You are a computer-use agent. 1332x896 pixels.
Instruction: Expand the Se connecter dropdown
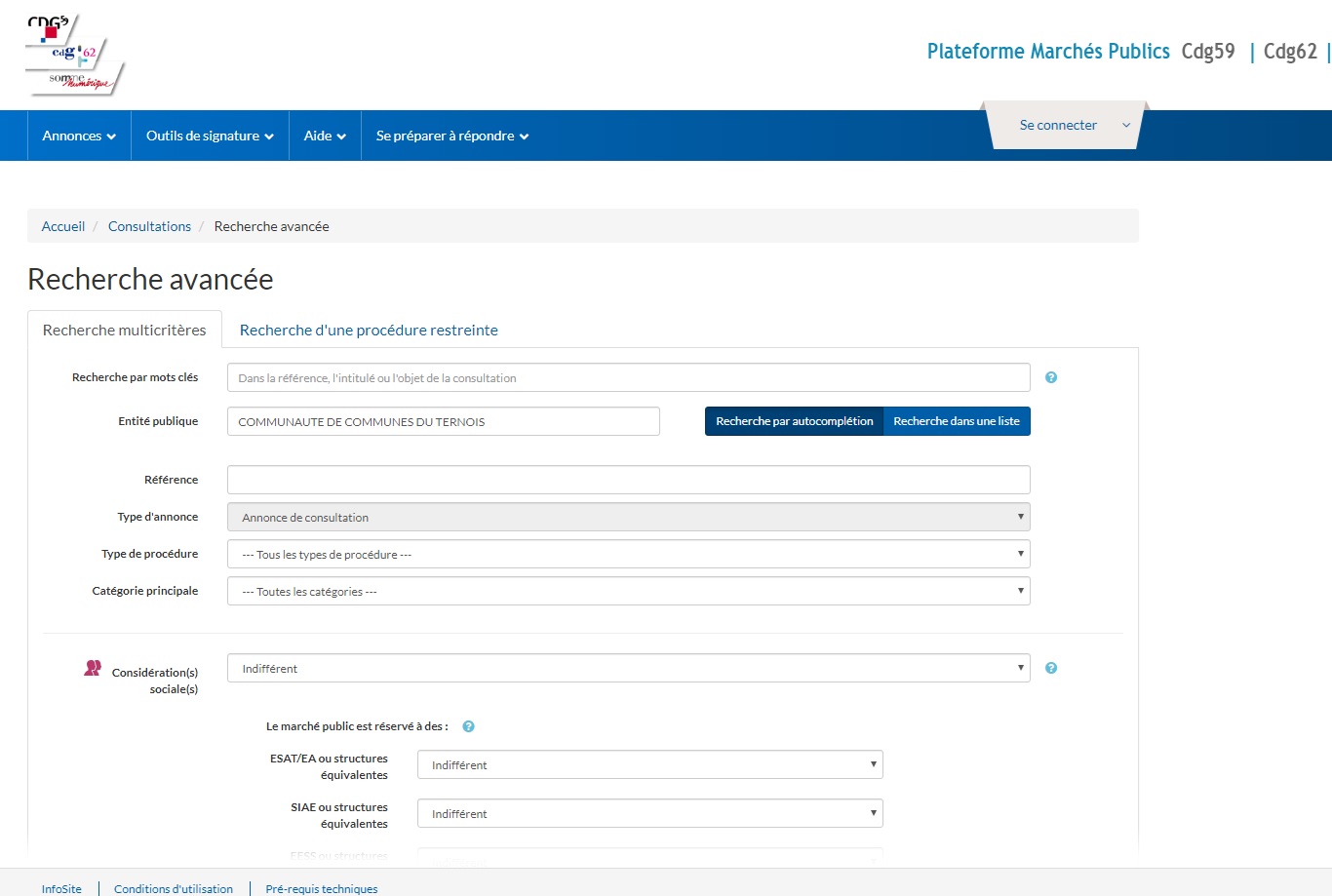point(1064,125)
